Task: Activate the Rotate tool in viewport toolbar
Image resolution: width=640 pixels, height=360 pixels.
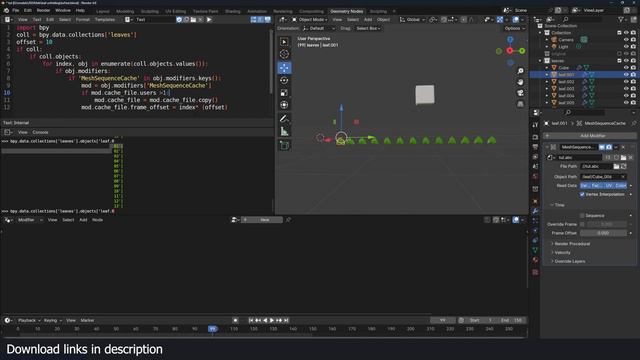Action: [x=284, y=80]
